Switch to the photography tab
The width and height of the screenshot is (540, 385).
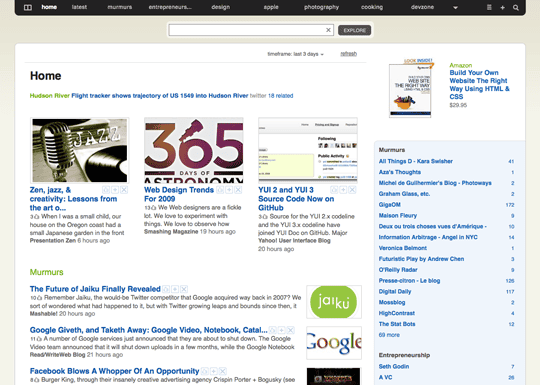(x=321, y=7)
